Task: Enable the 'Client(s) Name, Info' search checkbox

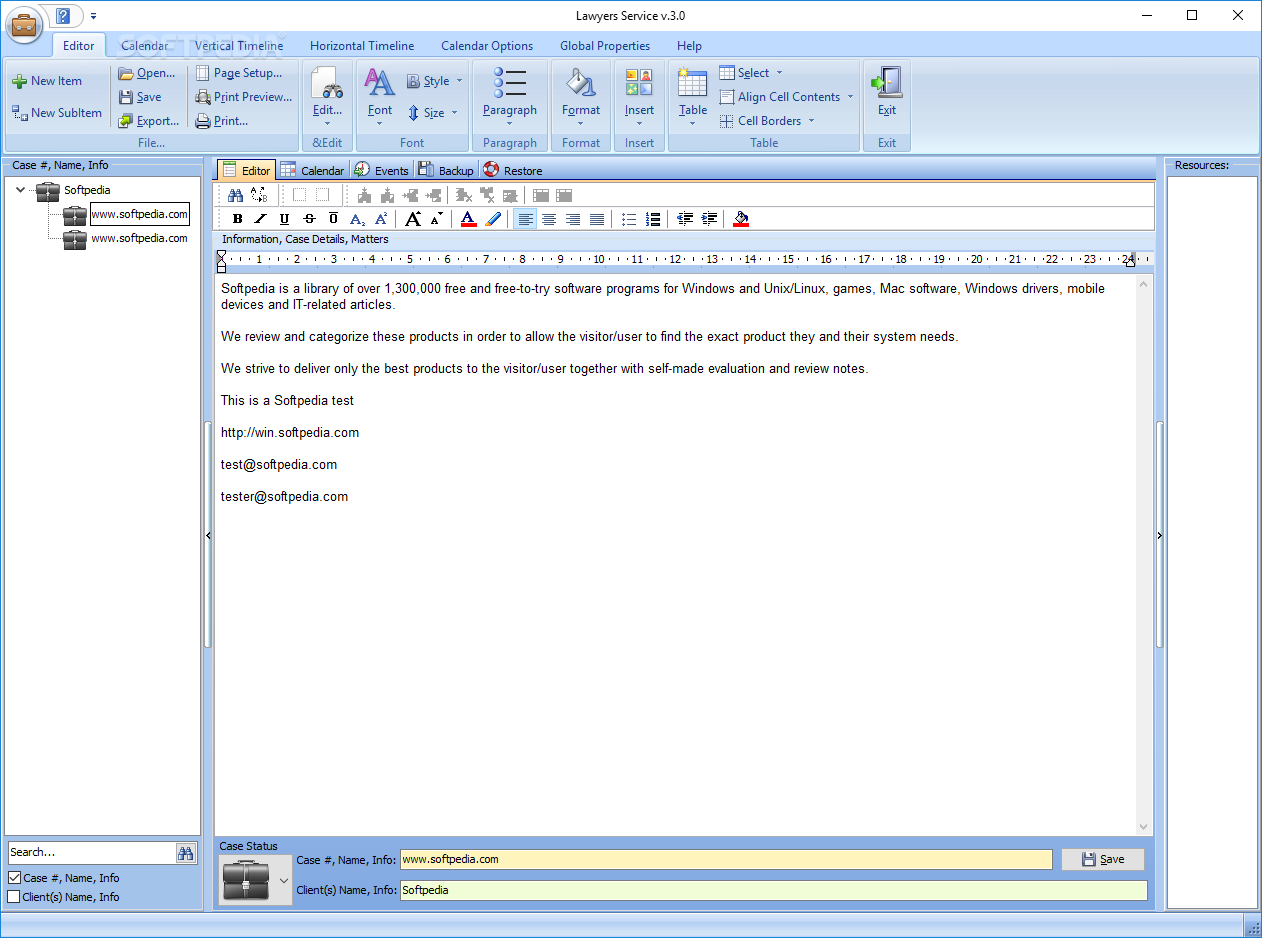Action: coord(14,897)
